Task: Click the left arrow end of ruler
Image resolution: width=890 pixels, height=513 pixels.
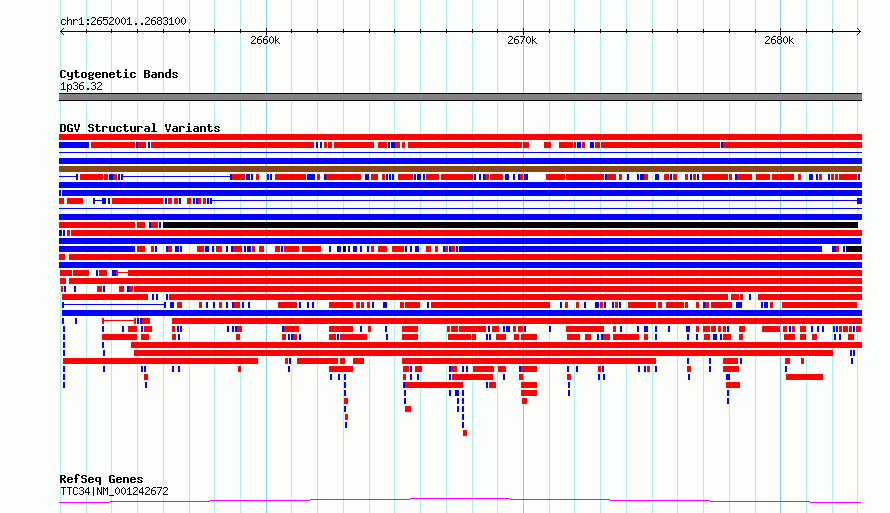Action: click(x=62, y=31)
